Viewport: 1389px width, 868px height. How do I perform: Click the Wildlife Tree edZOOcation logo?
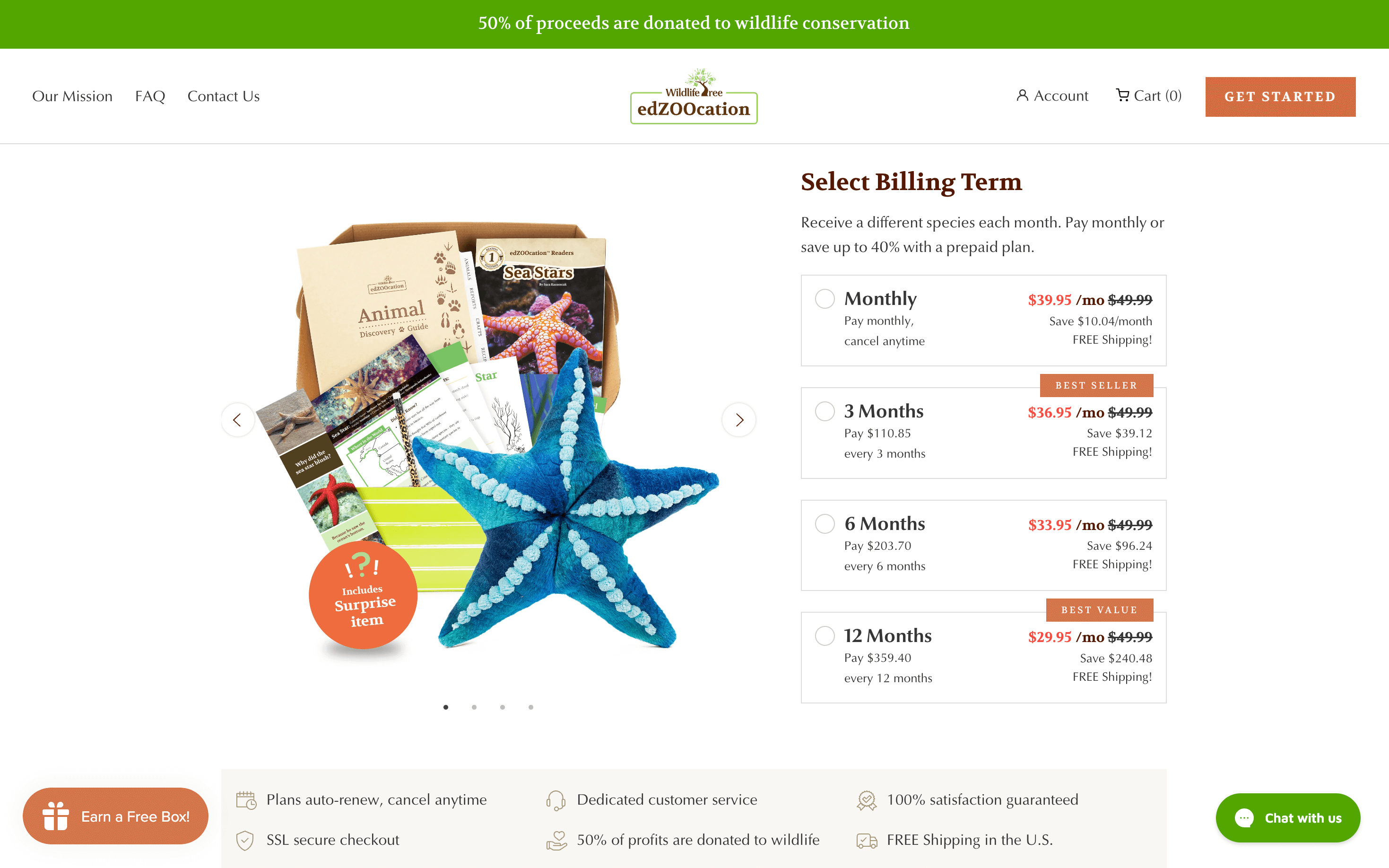click(693, 96)
